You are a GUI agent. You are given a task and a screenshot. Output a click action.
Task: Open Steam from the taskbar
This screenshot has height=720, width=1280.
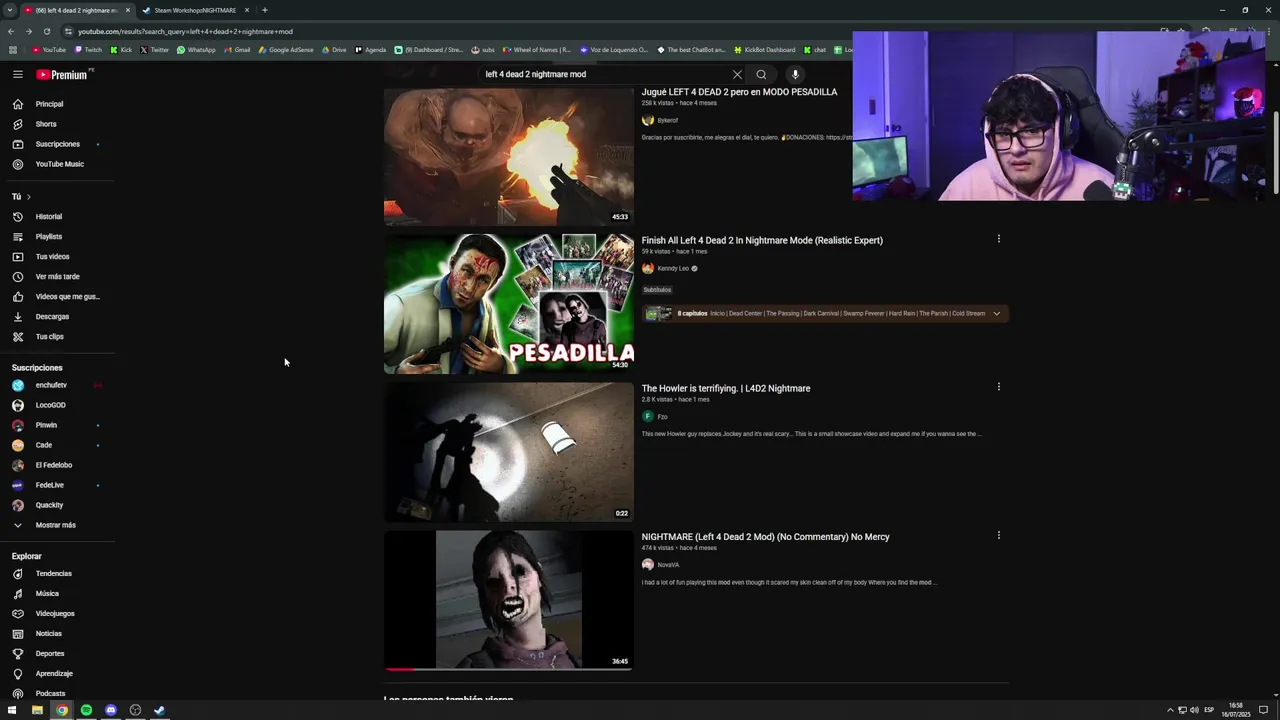(x=159, y=710)
